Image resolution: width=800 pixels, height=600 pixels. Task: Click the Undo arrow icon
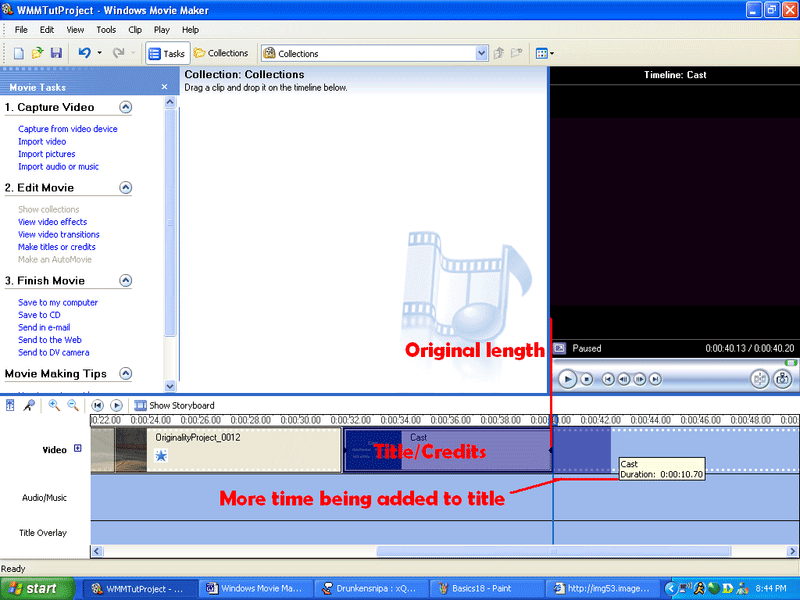click(85, 53)
